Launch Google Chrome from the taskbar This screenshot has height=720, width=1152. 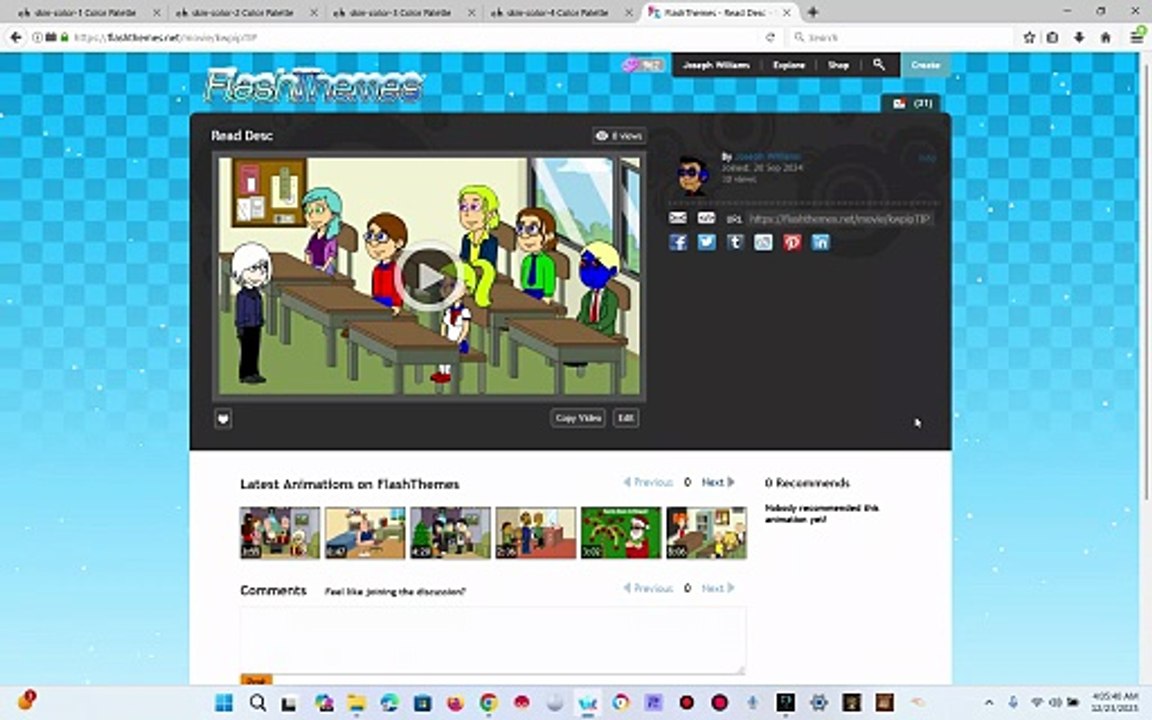489,702
